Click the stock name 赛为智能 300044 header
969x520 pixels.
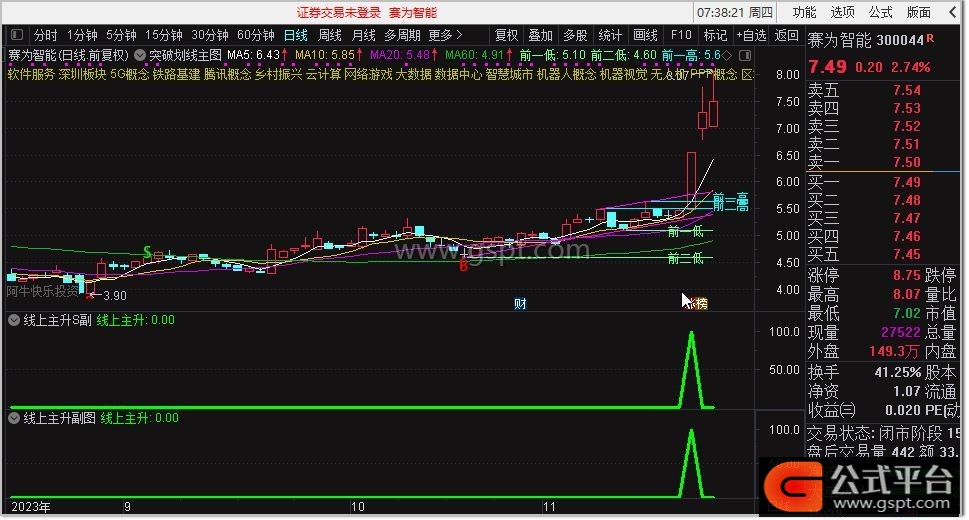(x=865, y=41)
